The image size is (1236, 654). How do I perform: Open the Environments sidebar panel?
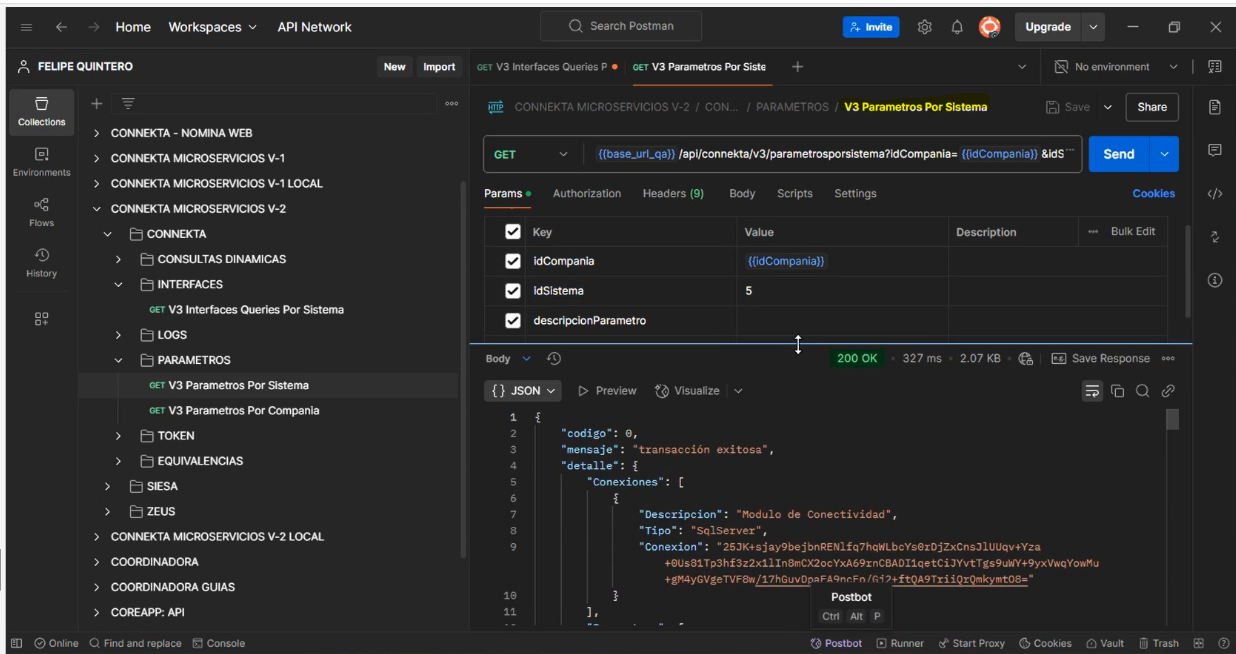click(x=41, y=161)
